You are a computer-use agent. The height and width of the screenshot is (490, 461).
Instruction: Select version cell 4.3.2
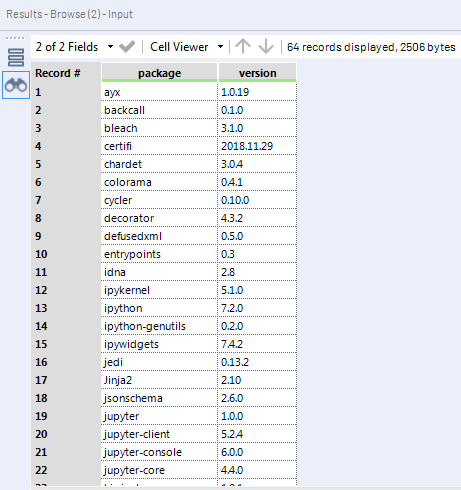click(257, 218)
